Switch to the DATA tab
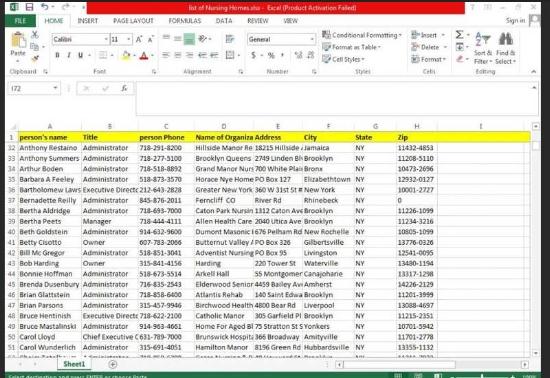Image resolution: width=550 pixels, height=378 pixels. [x=224, y=21]
